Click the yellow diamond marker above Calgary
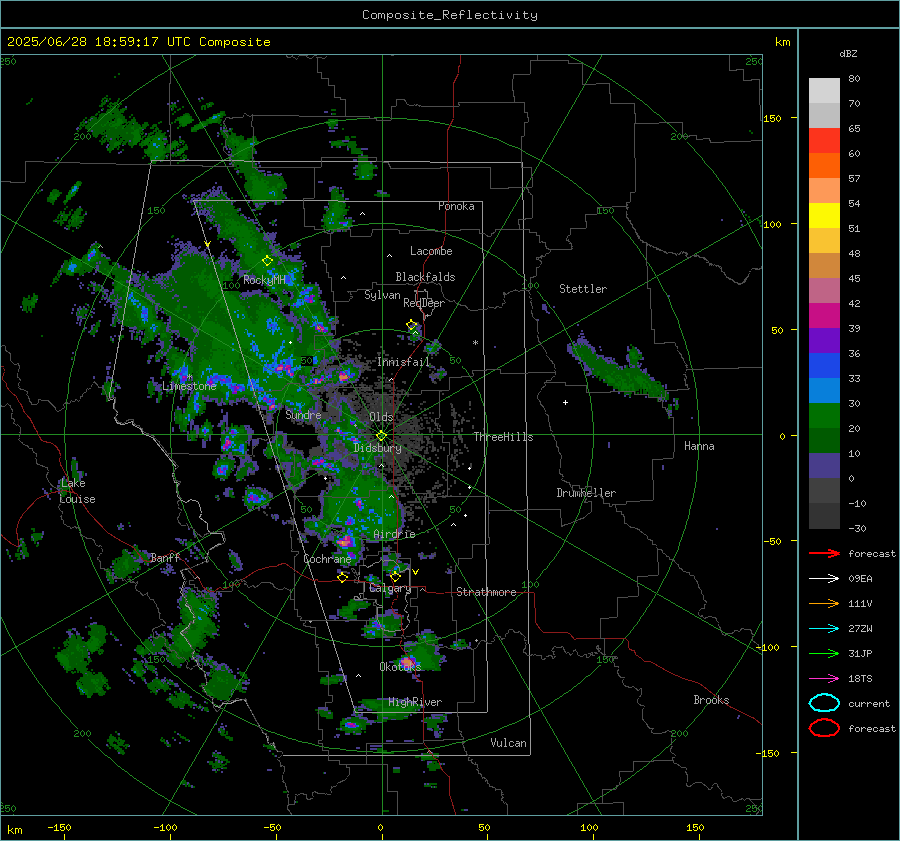 pos(395,576)
